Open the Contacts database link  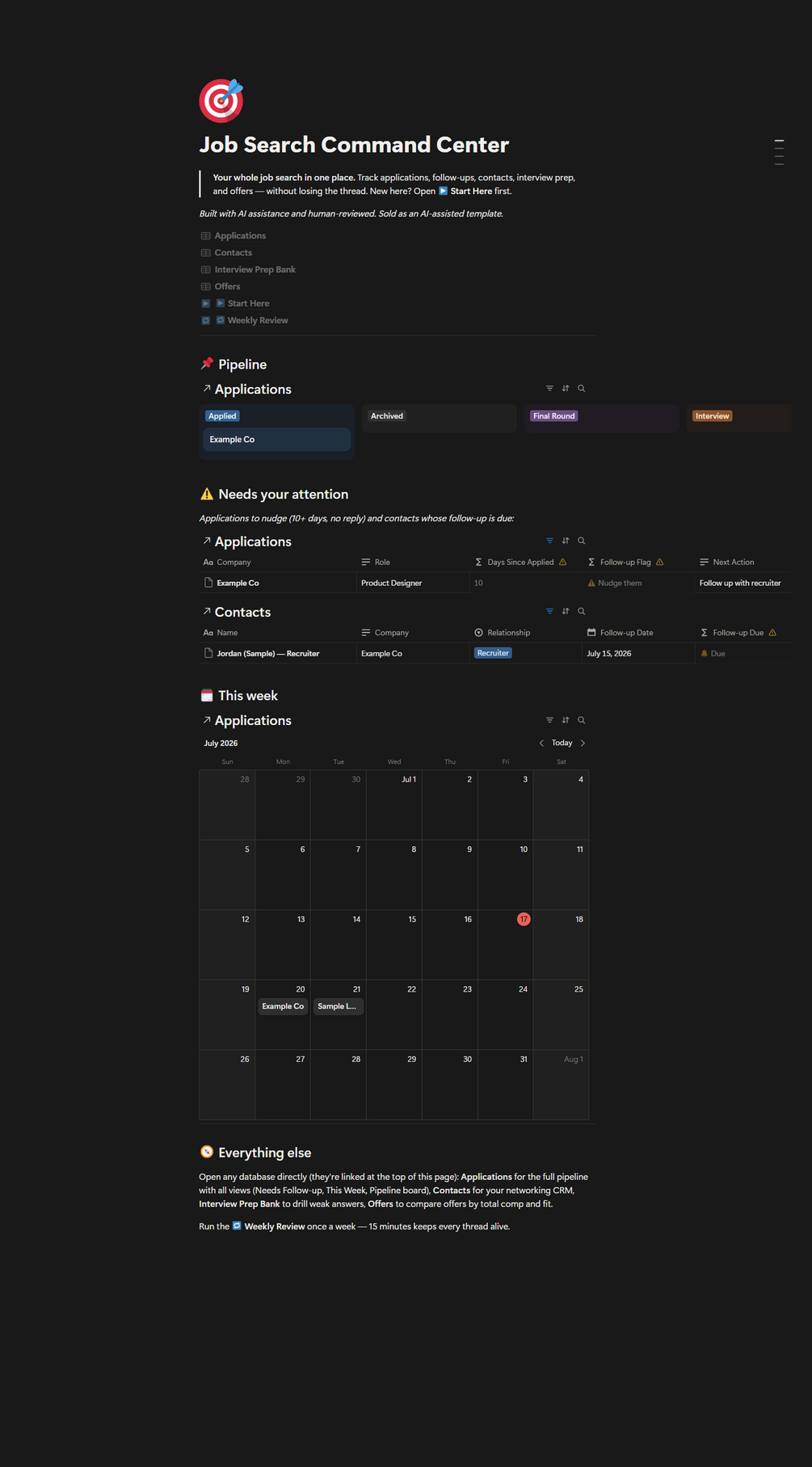point(233,253)
